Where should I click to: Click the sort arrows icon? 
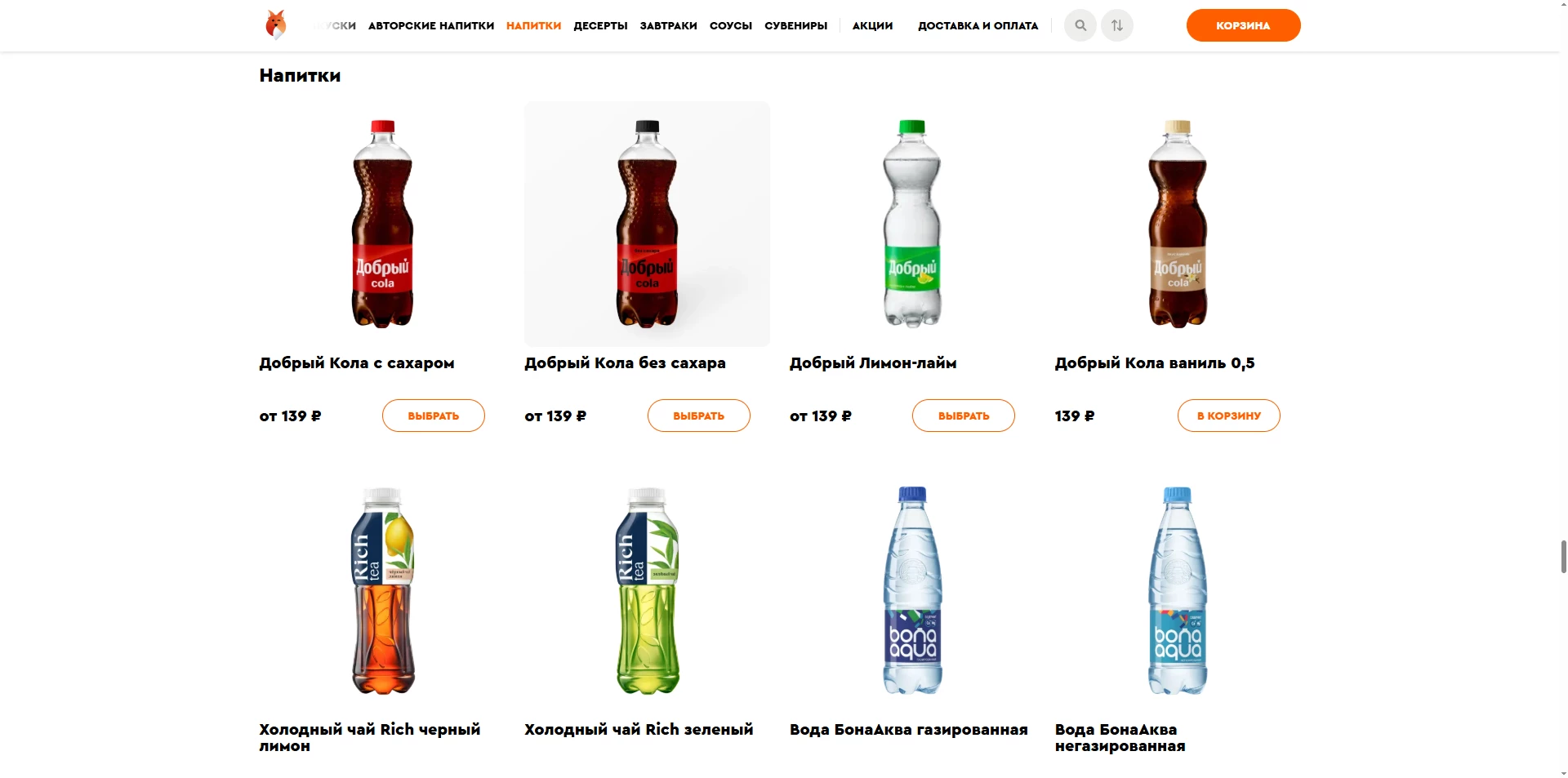pyautogui.click(x=1116, y=25)
